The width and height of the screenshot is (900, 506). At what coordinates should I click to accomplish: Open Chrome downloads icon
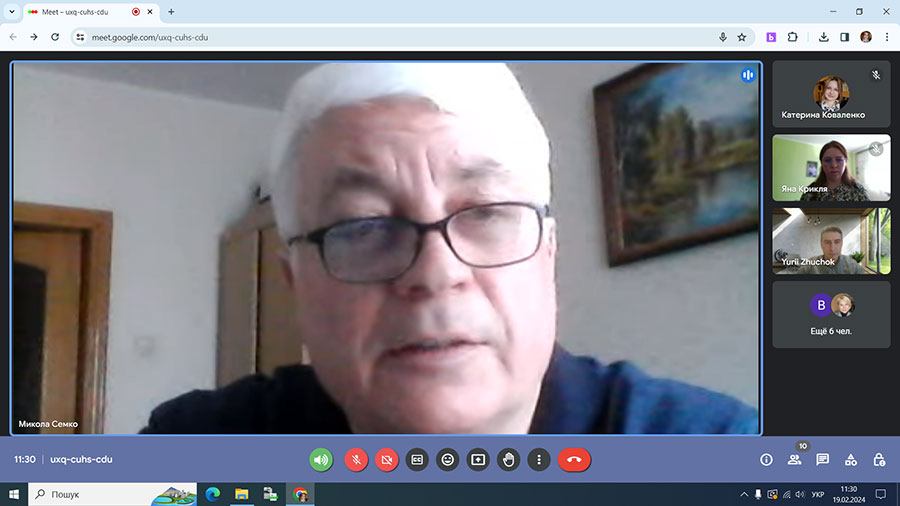tap(823, 37)
